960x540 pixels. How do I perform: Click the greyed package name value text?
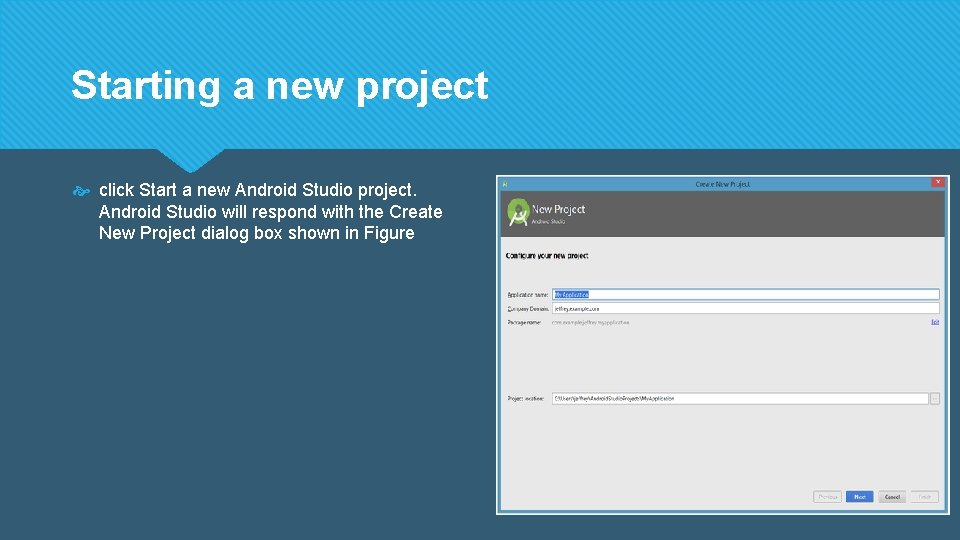tap(590, 322)
